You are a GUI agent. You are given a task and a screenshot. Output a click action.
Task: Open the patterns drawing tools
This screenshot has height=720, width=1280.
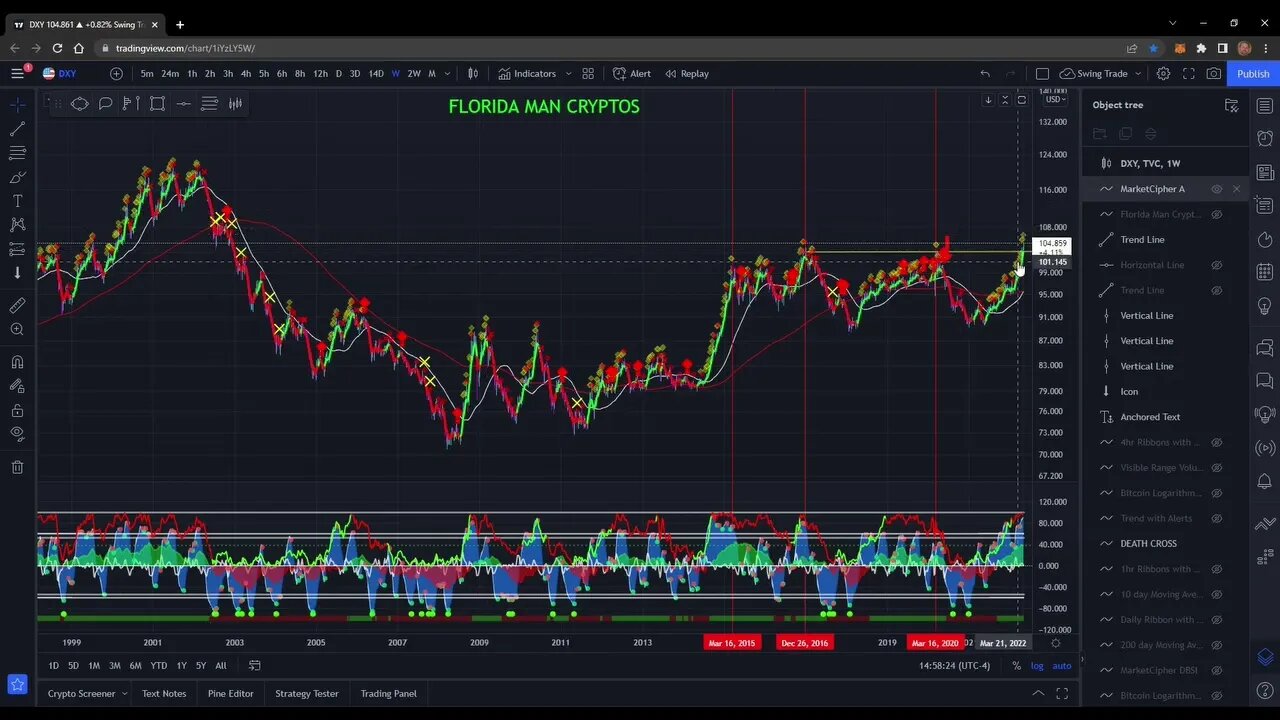[x=17, y=225]
